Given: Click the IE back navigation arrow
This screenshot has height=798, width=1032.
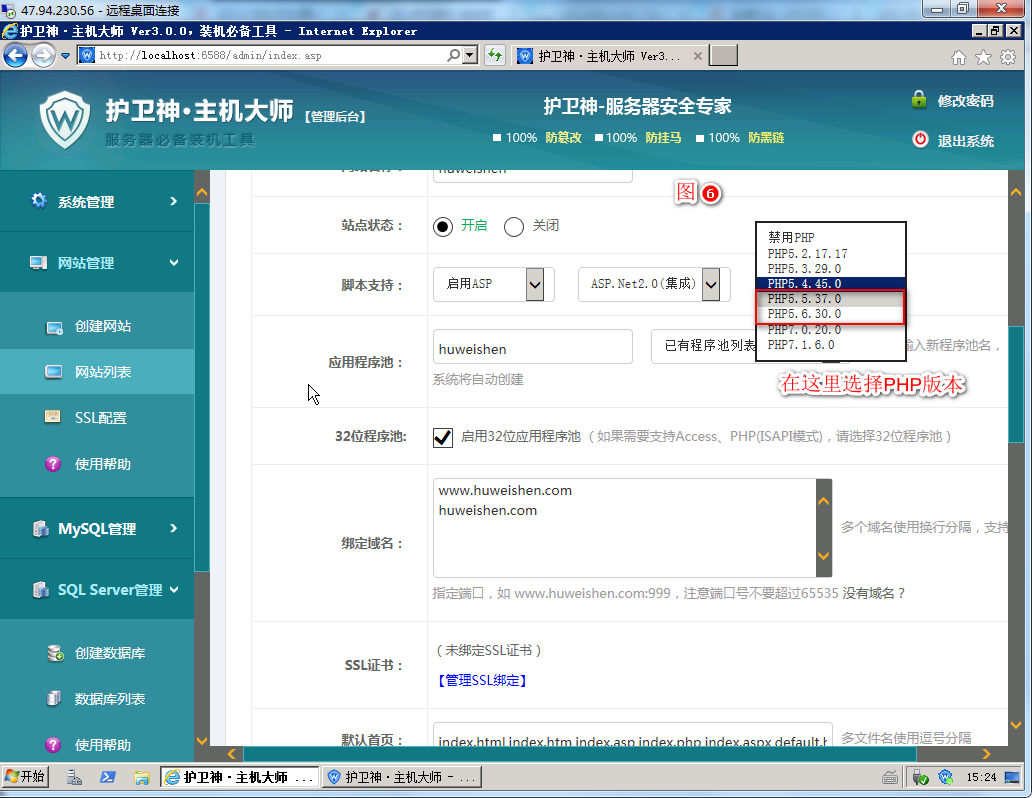Looking at the screenshot, I should tap(15, 56).
